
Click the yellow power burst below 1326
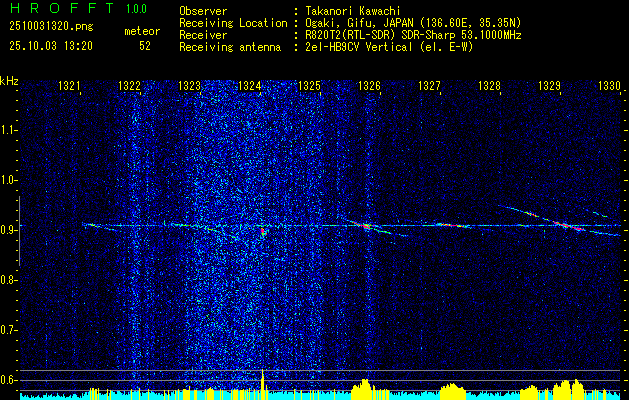point(361,389)
